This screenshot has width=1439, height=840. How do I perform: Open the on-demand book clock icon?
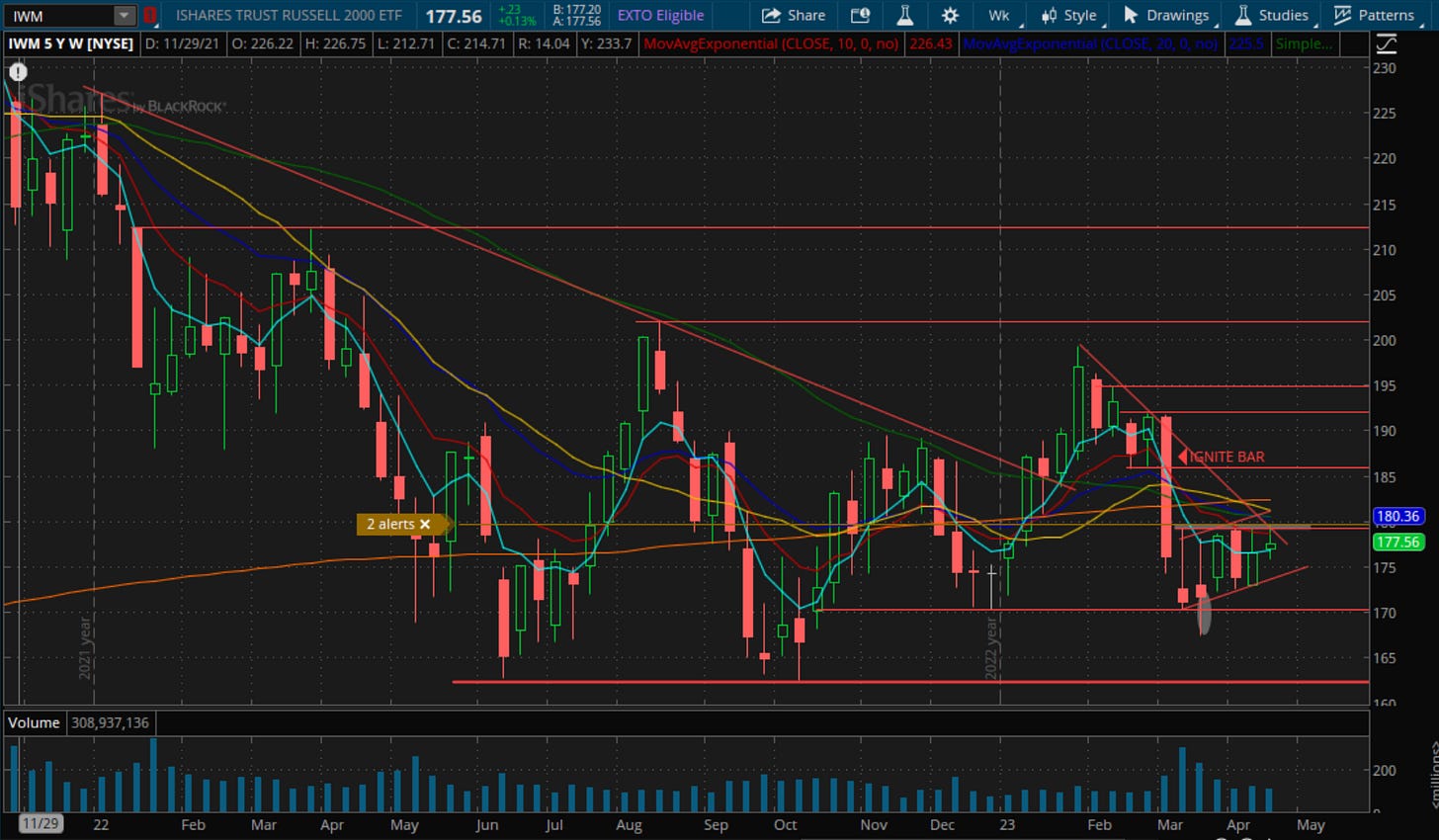pos(860,16)
